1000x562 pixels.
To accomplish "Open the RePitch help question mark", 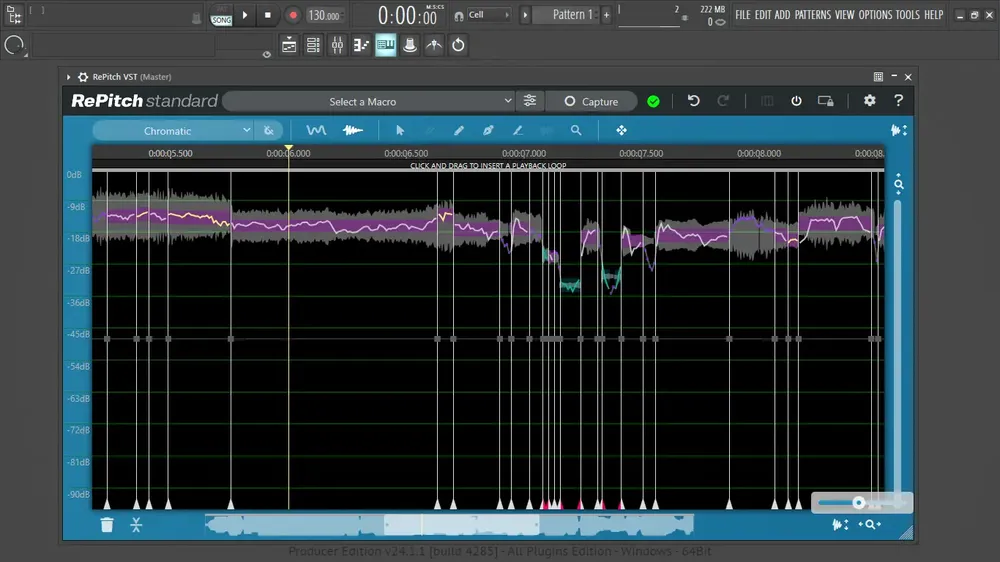I will coord(898,101).
